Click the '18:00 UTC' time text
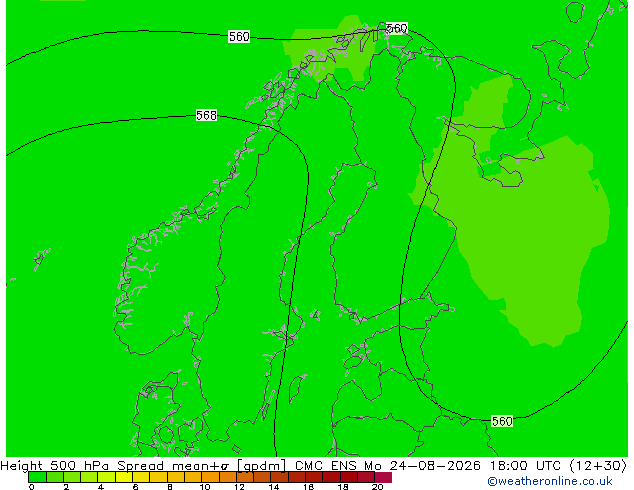634x490 pixels. click(526, 466)
